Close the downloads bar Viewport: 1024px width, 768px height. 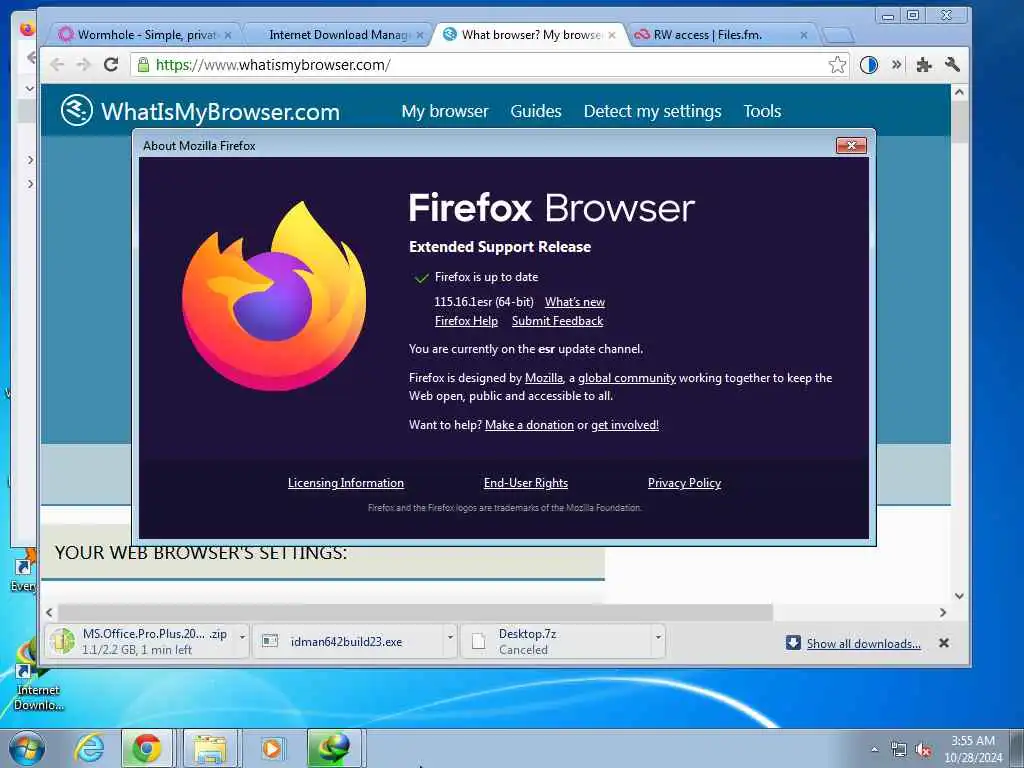(944, 643)
